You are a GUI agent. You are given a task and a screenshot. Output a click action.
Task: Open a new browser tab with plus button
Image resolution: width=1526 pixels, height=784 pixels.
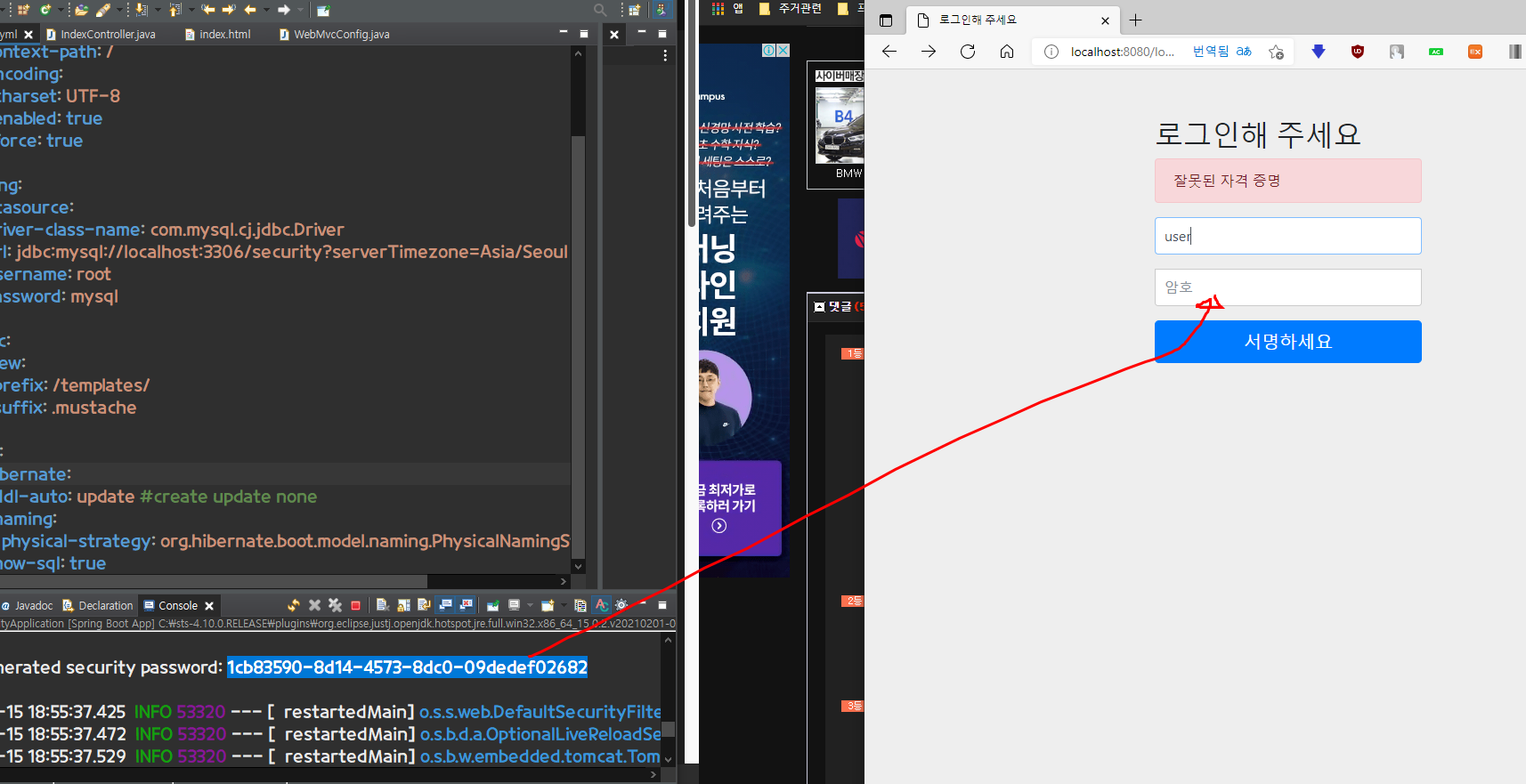pos(1135,20)
